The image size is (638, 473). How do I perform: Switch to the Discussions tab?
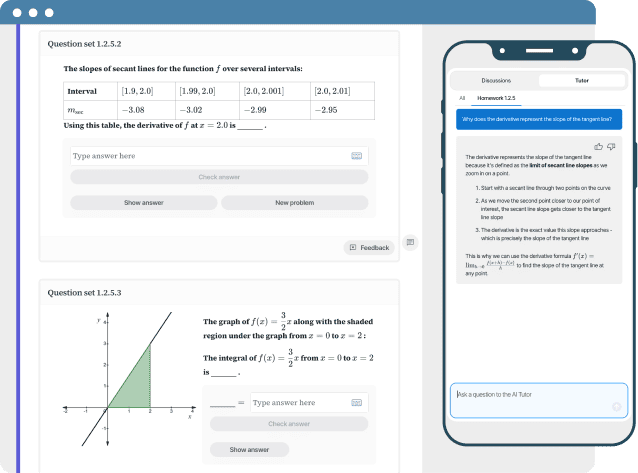(x=496, y=80)
